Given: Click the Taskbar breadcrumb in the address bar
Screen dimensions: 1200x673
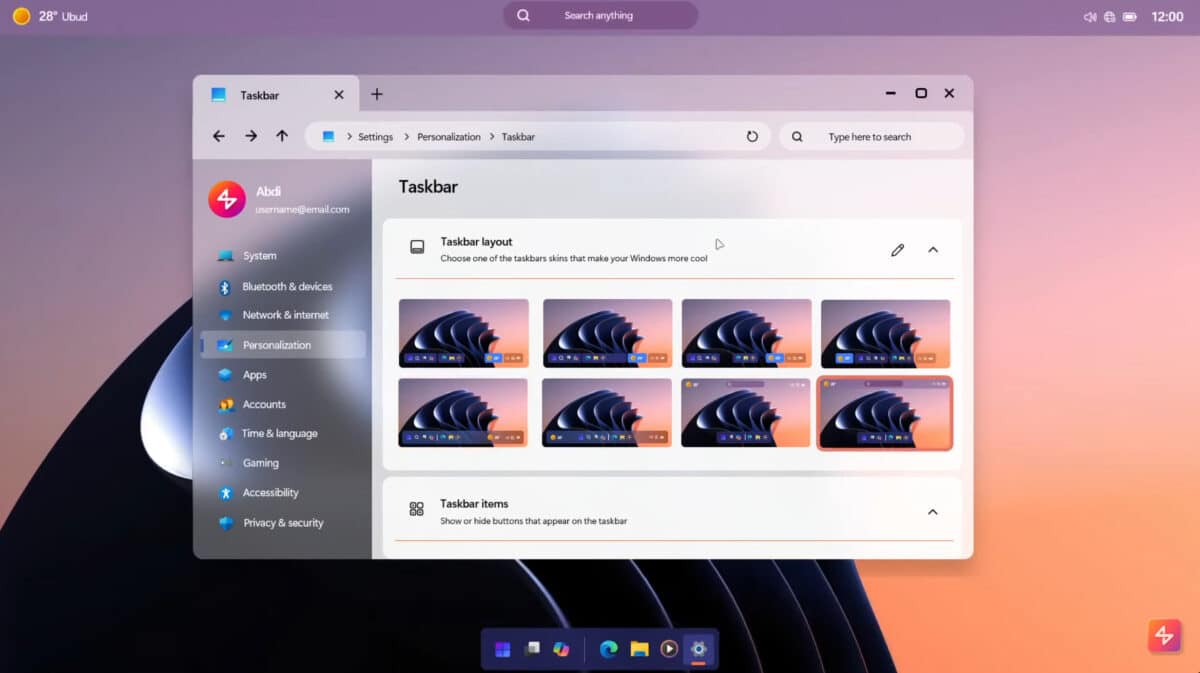Looking at the screenshot, I should [x=517, y=136].
